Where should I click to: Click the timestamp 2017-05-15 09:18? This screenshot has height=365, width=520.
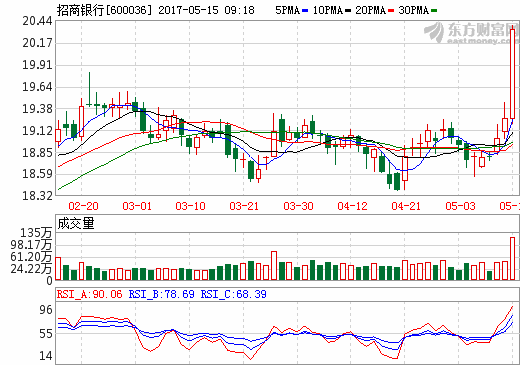coord(206,10)
